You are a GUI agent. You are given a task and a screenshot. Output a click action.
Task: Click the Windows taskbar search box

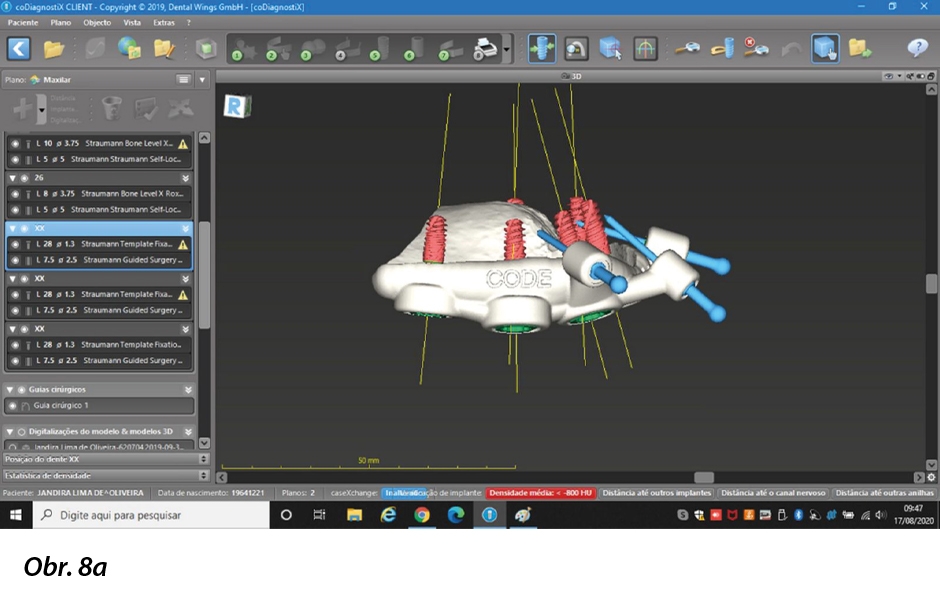[x=151, y=515]
